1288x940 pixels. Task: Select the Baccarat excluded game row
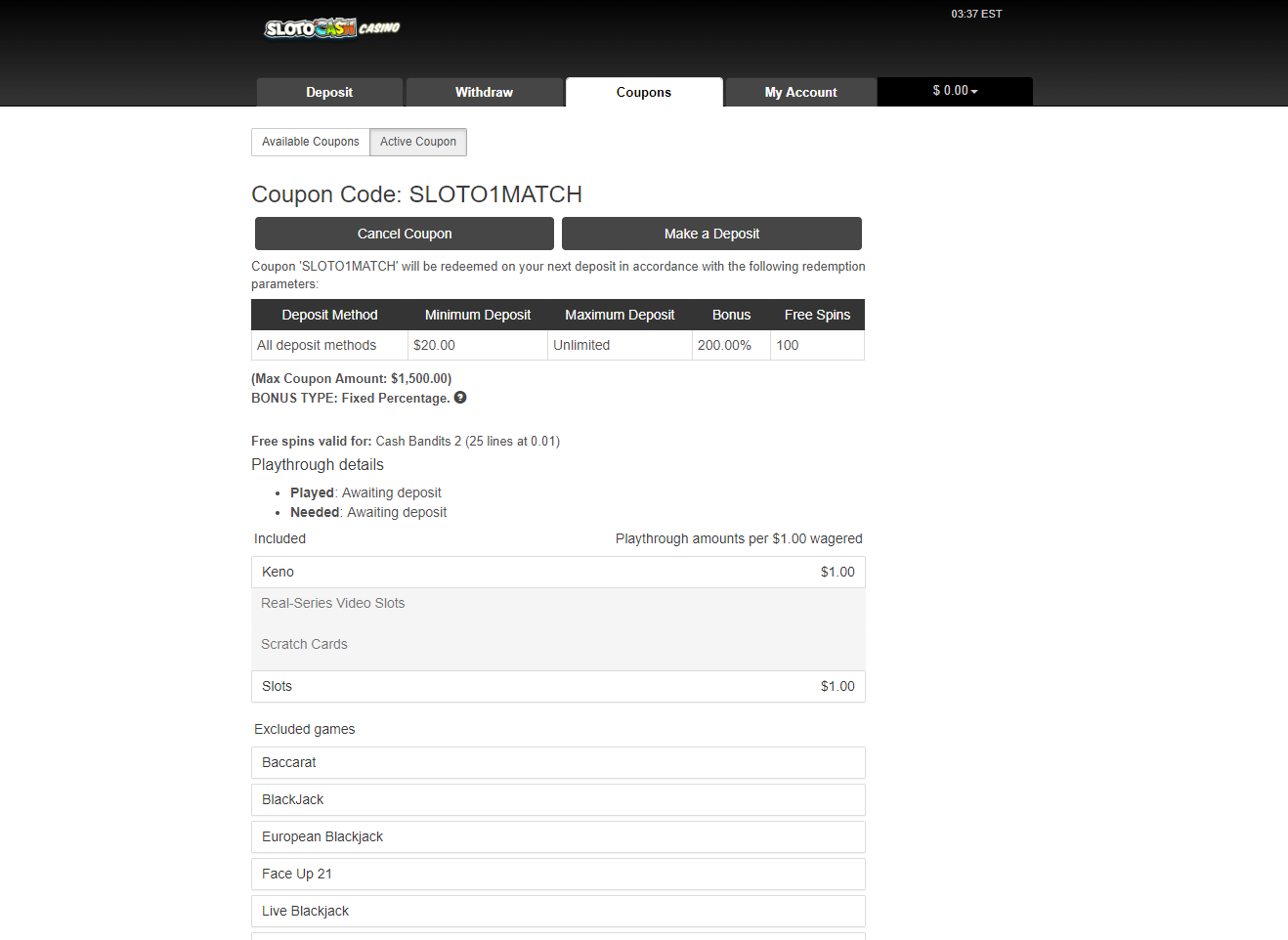[558, 762]
